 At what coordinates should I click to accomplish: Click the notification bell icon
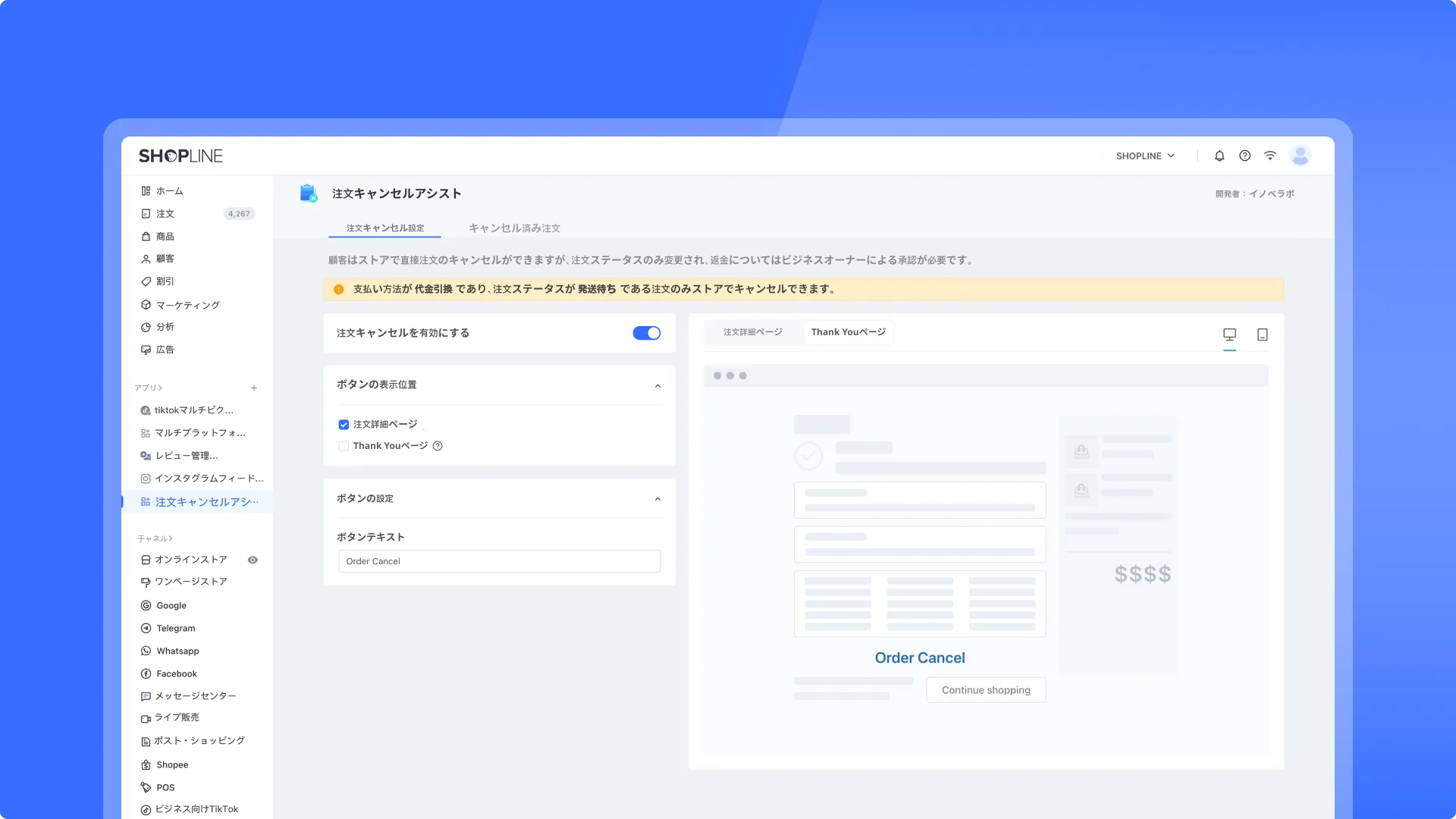point(1219,156)
